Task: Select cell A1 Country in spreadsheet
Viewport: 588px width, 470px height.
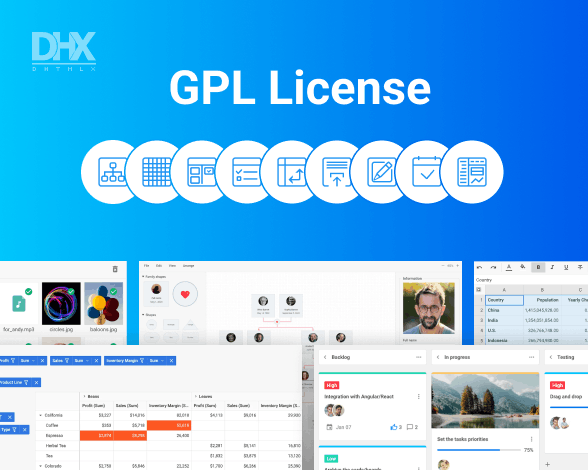Action: tap(504, 300)
